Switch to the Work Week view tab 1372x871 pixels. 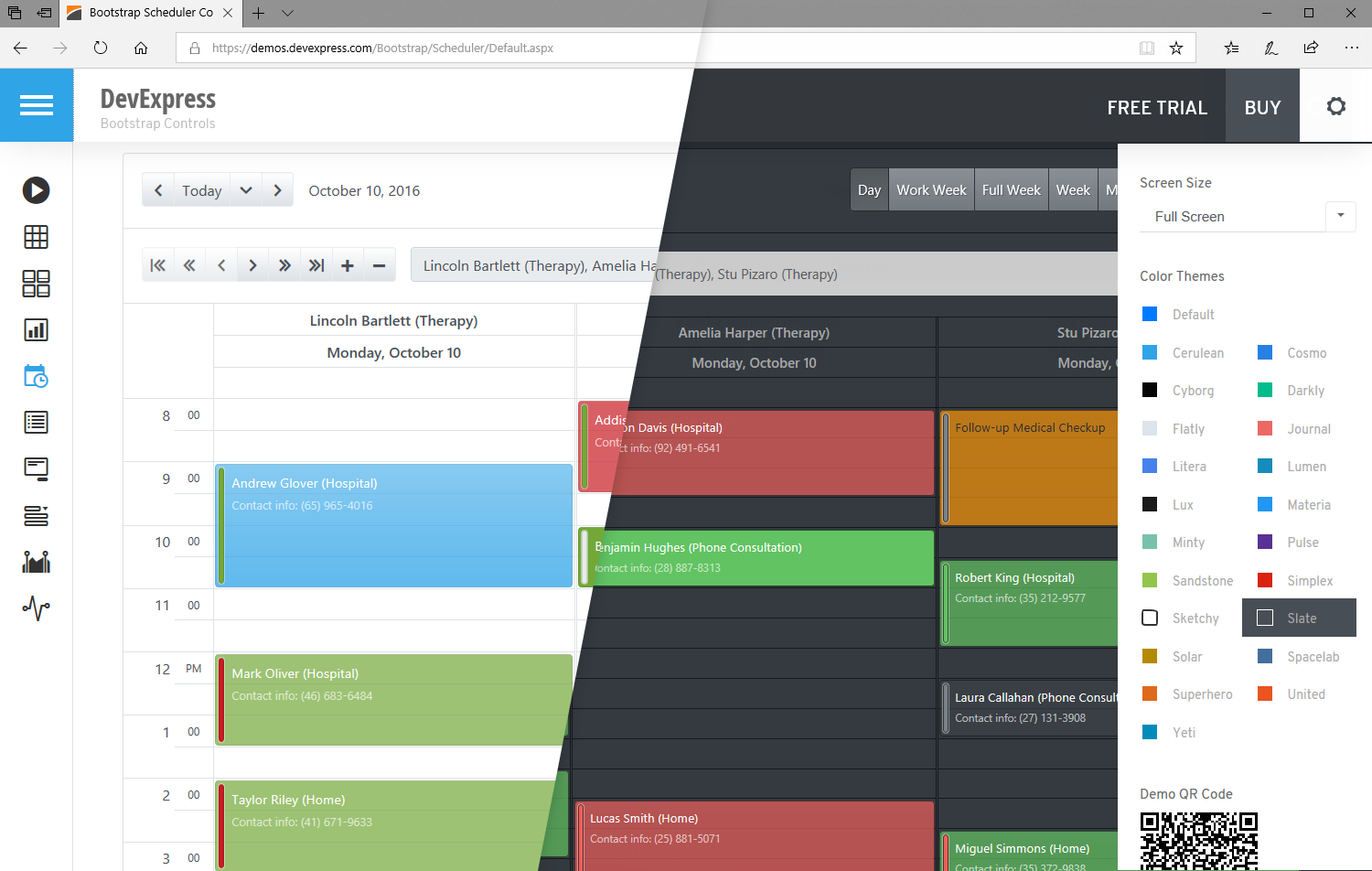click(x=931, y=189)
